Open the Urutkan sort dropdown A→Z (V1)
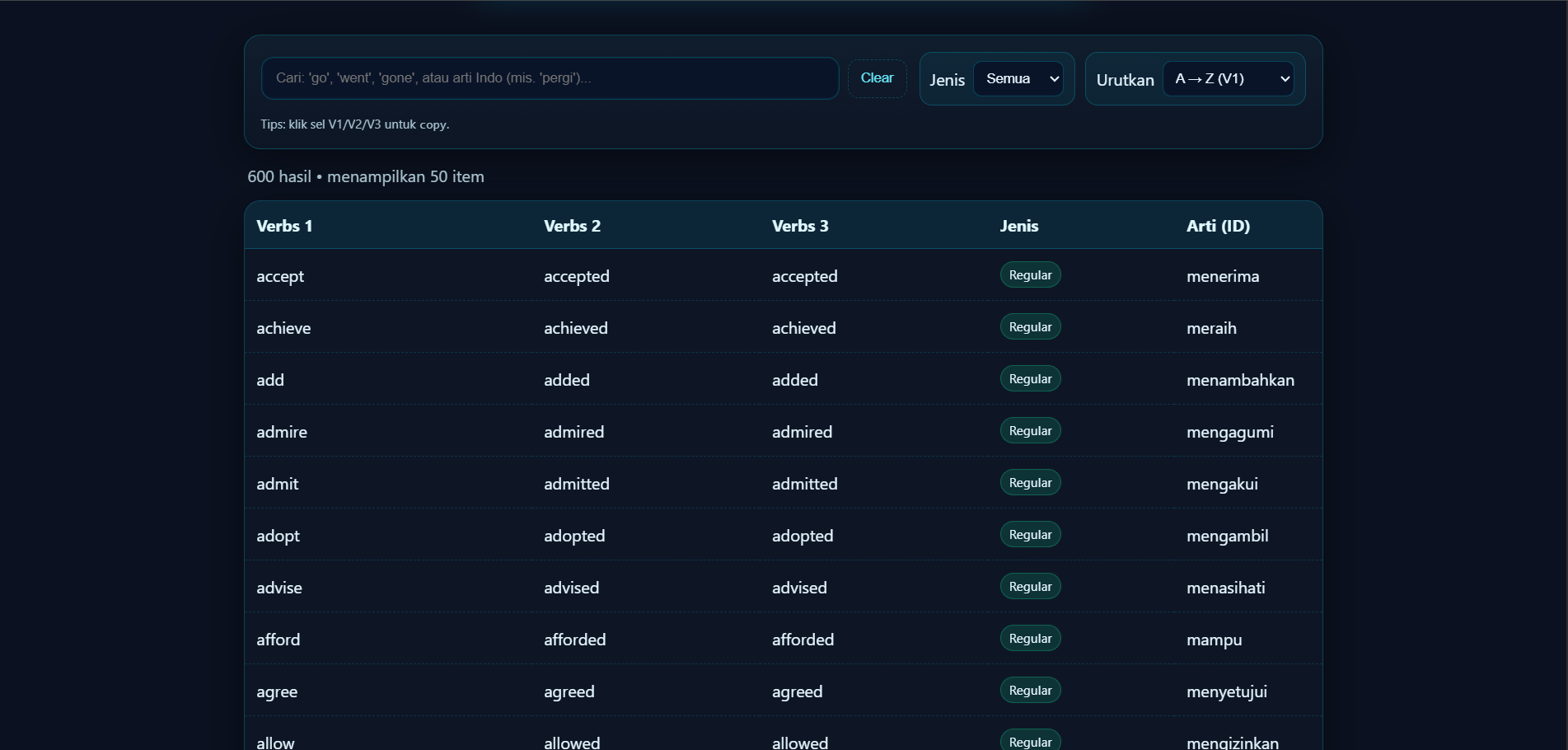The image size is (1568, 750). (1228, 78)
